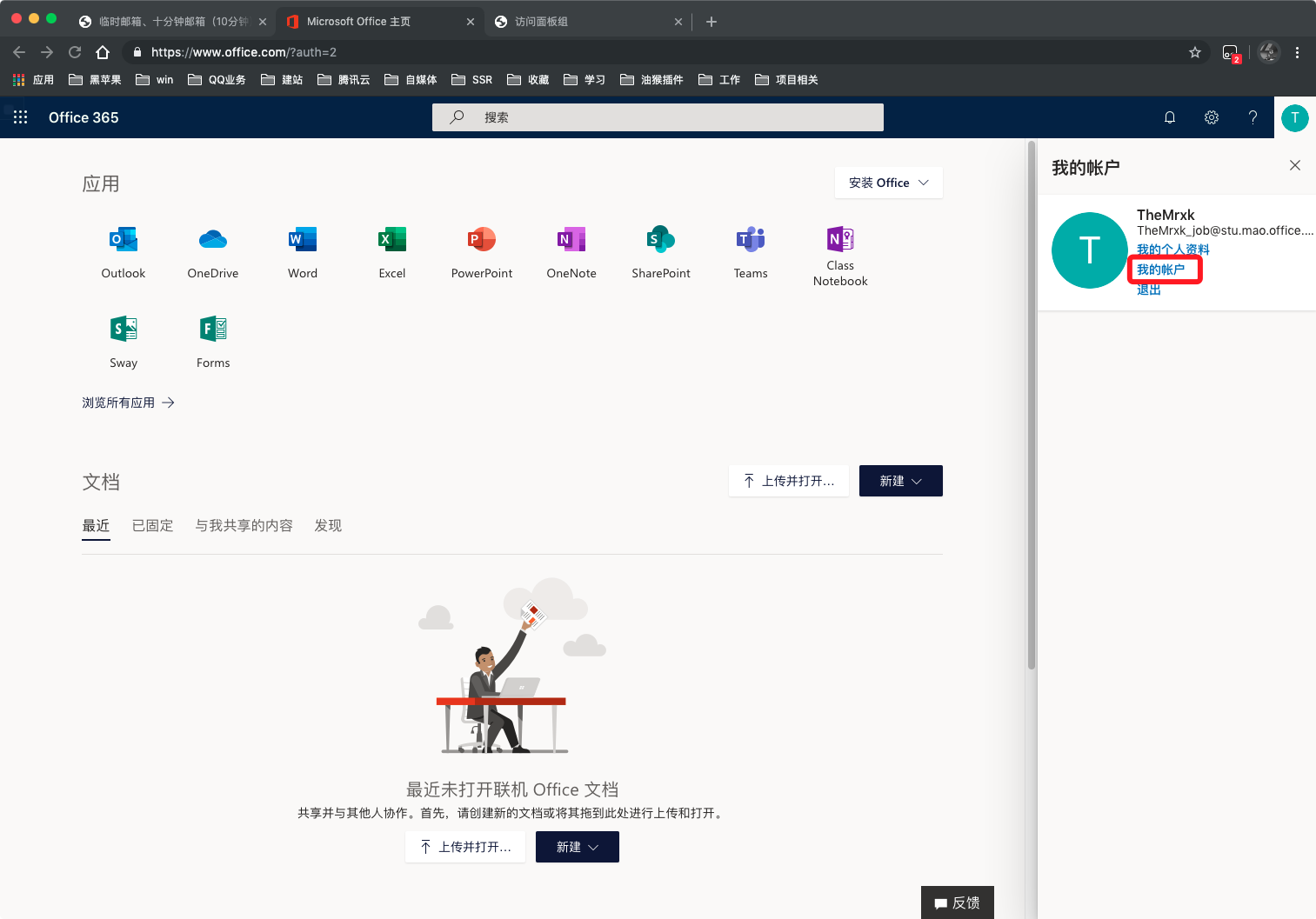The image size is (1316, 919).
Task: Switch to the 发现 tab
Action: coord(328,526)
